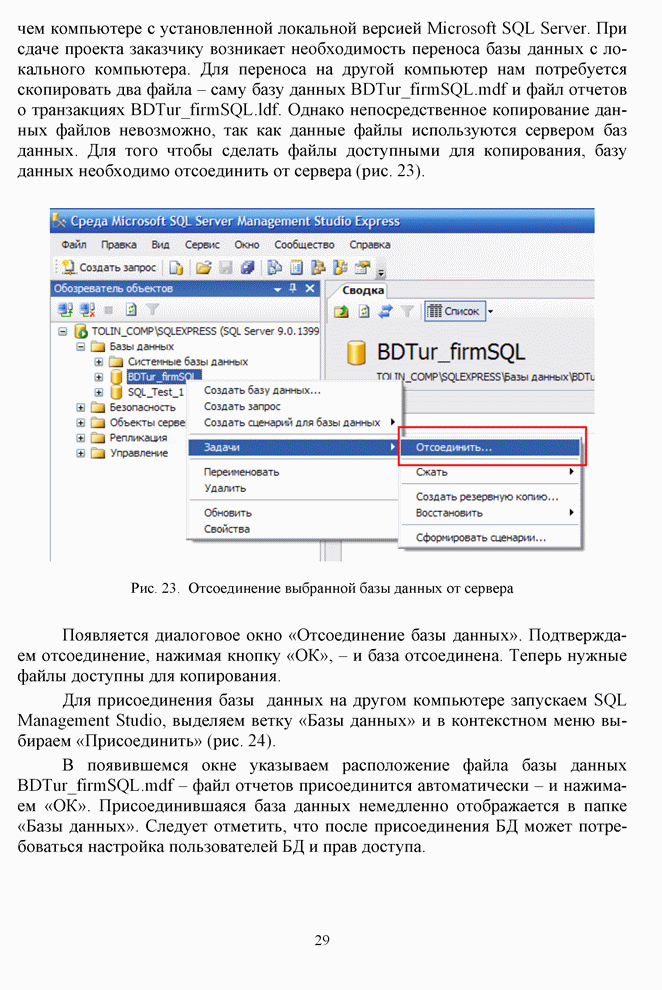The height and width of the screenshot is (990, 662).
Task: Switch to the Сводка tab
Action: (364, 290)
